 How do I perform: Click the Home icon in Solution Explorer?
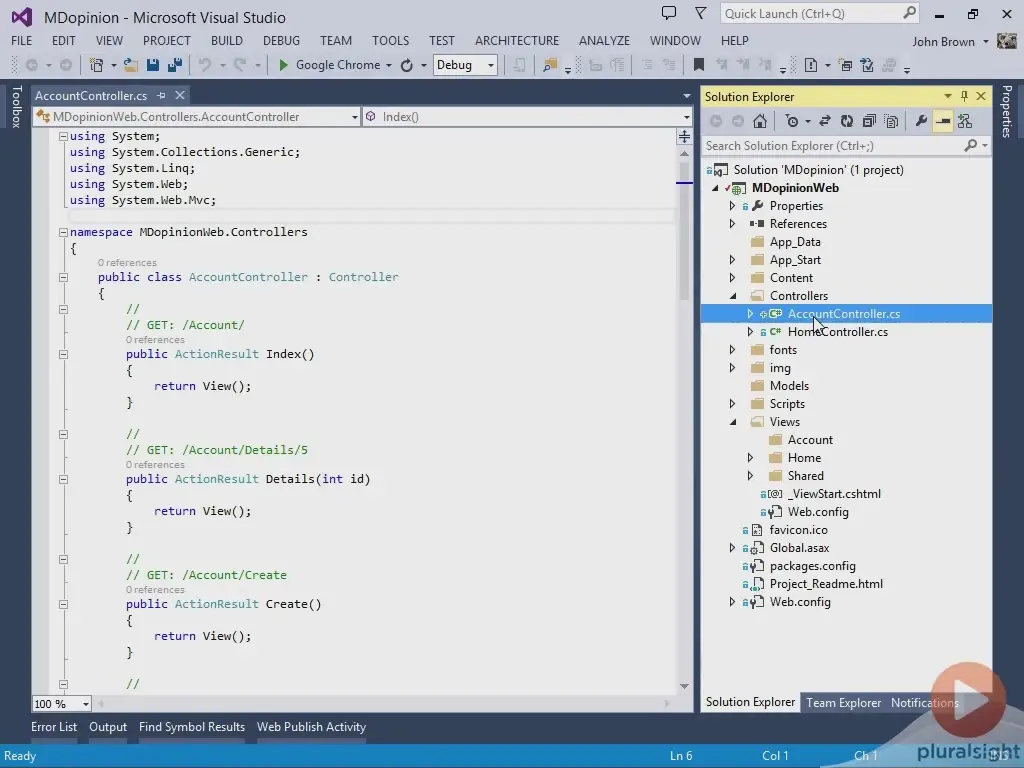(x=760, y=121)
